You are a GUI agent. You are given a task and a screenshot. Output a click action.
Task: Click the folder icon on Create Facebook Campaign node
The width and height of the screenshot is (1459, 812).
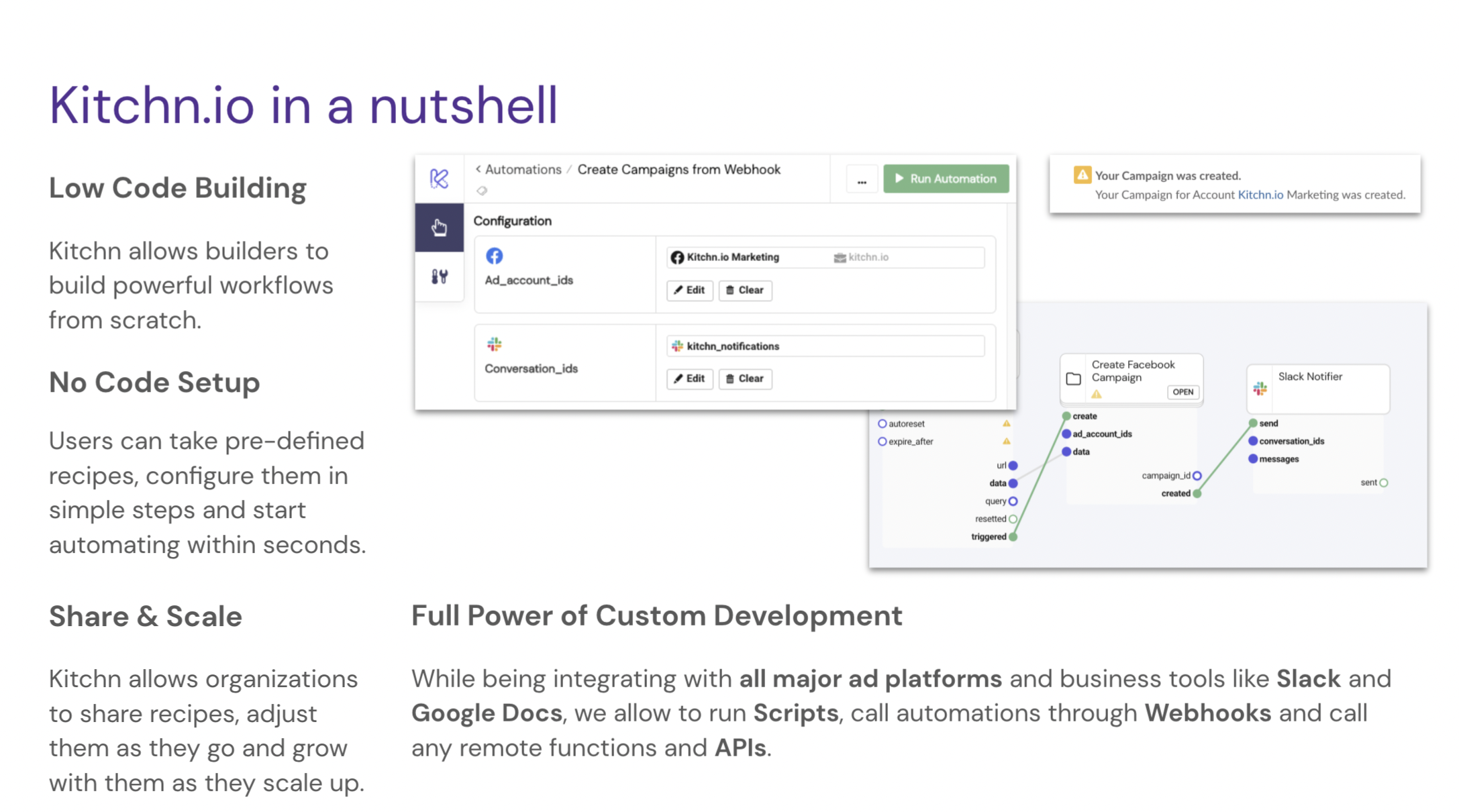(x=1073, y=378)
